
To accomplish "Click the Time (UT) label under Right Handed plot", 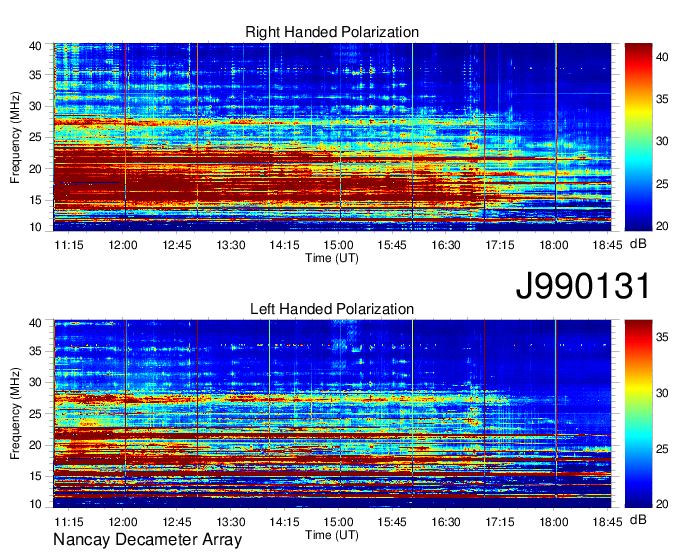I will 332,258.
